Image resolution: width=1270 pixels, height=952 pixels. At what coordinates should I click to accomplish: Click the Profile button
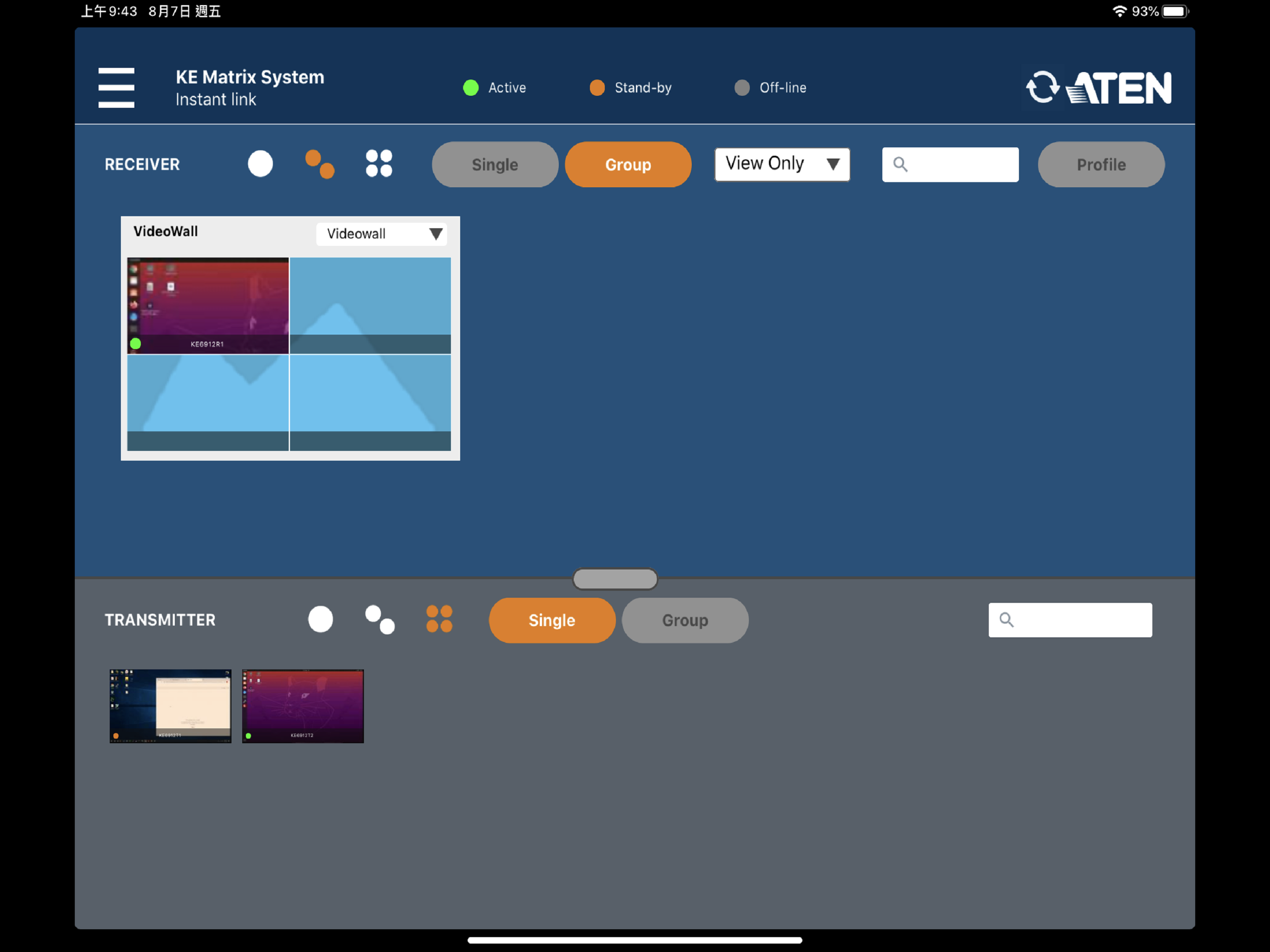pos(1101,165)
